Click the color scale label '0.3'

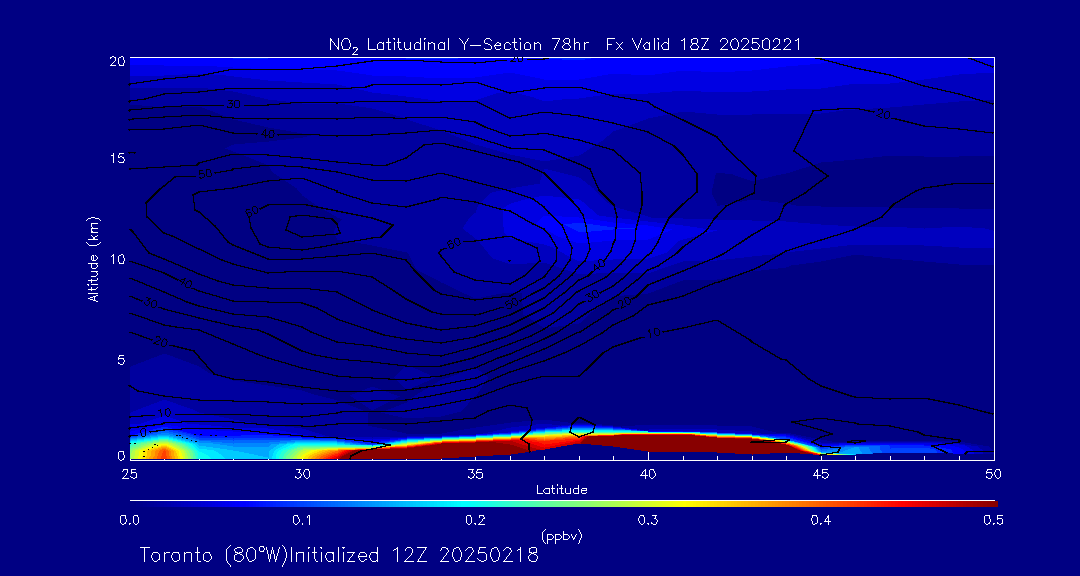647,521
